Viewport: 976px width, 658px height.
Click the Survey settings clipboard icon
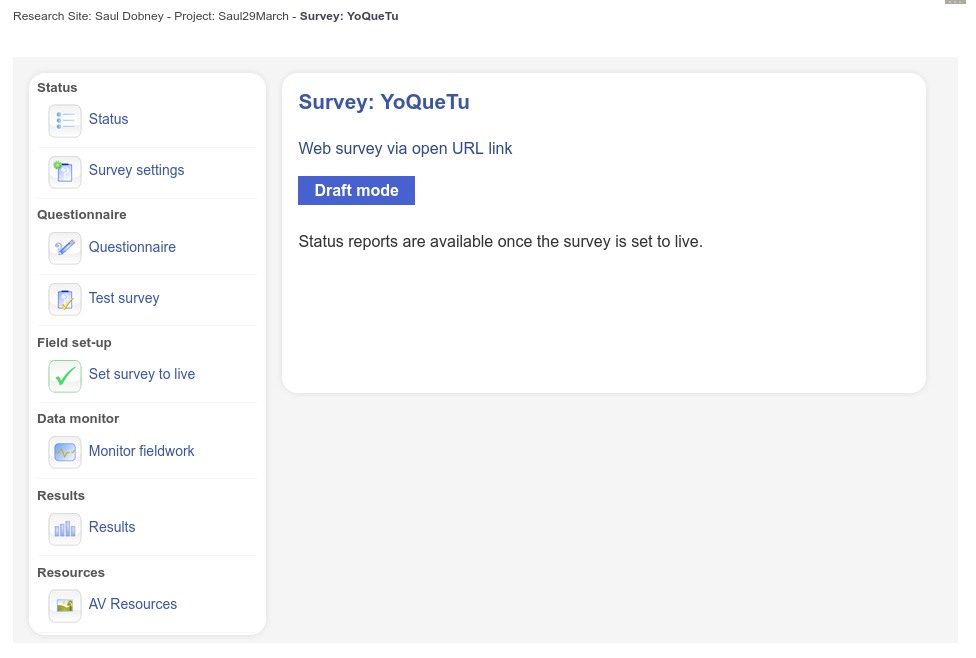click(65, 172)
